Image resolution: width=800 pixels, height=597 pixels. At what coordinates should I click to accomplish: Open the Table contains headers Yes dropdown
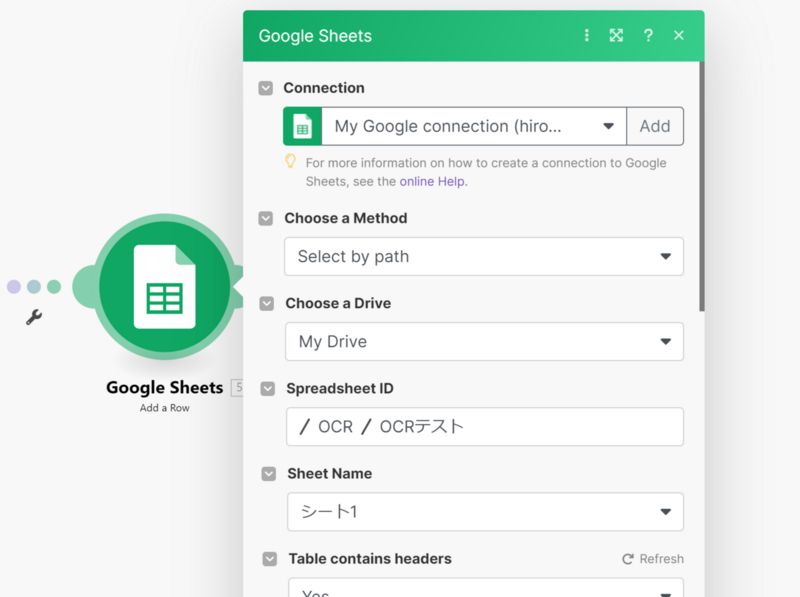pos(486,587)
